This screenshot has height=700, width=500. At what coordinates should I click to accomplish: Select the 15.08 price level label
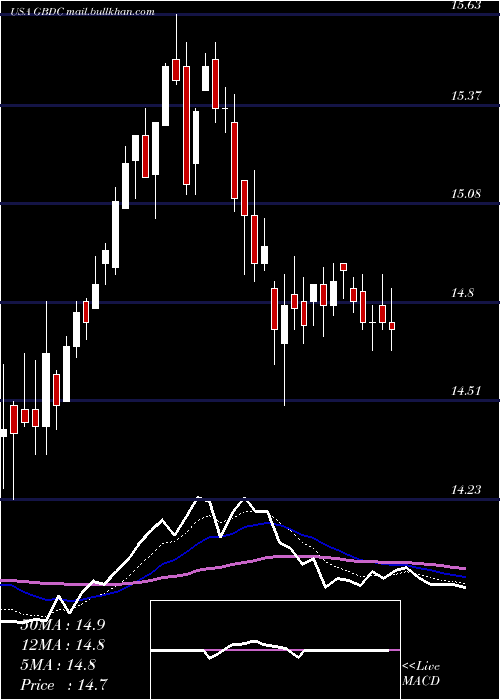click(x=465, y=194)
